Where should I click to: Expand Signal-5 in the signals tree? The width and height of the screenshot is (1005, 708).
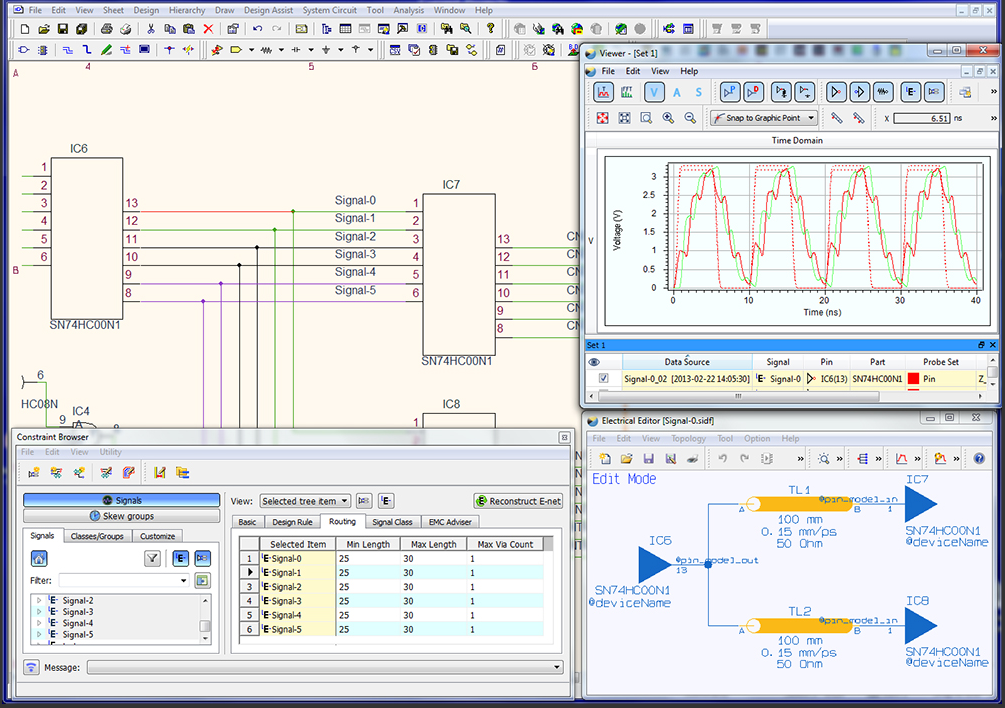[x=39, y=634]
